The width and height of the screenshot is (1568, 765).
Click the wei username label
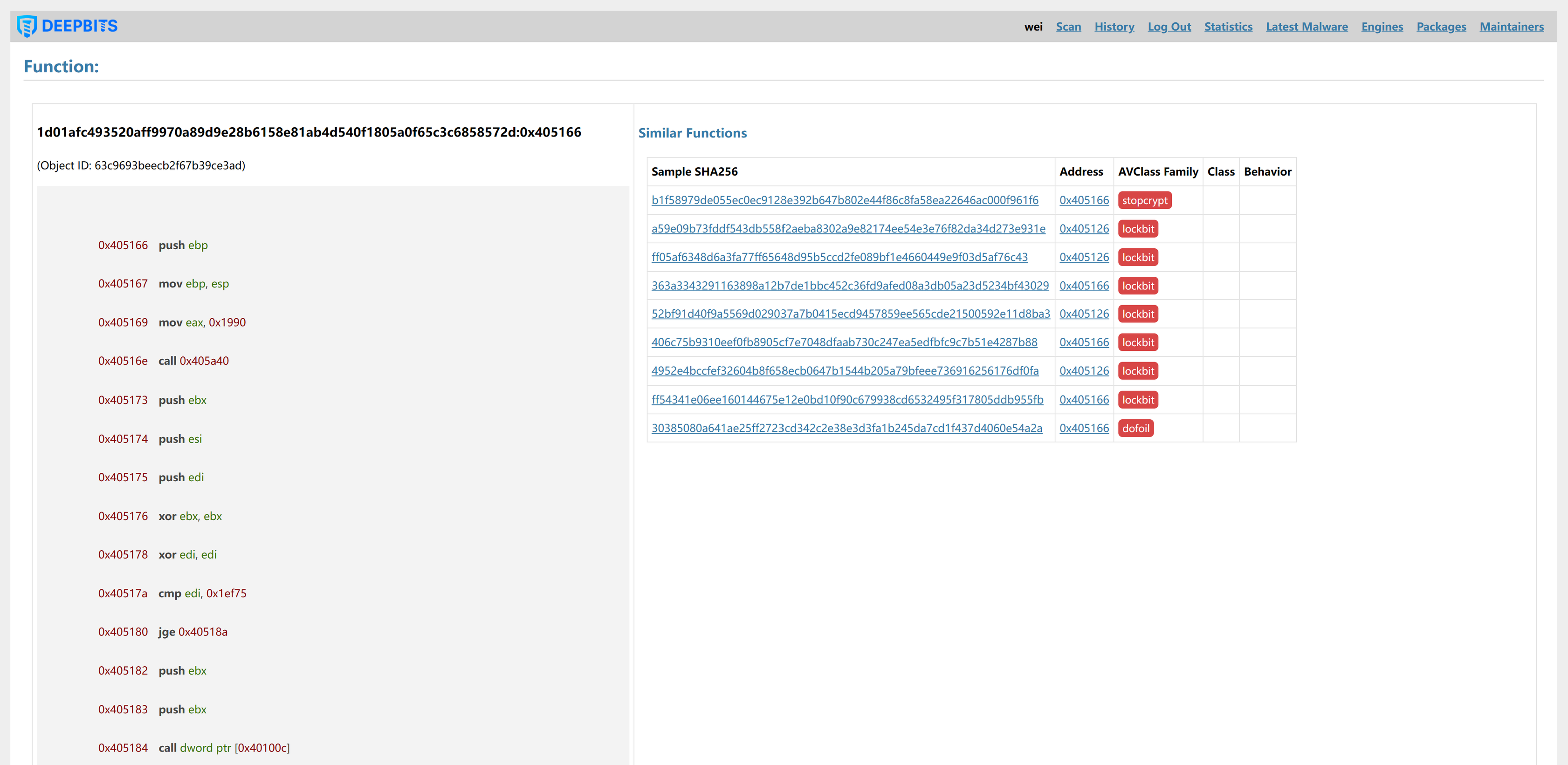coord(1033,27)
